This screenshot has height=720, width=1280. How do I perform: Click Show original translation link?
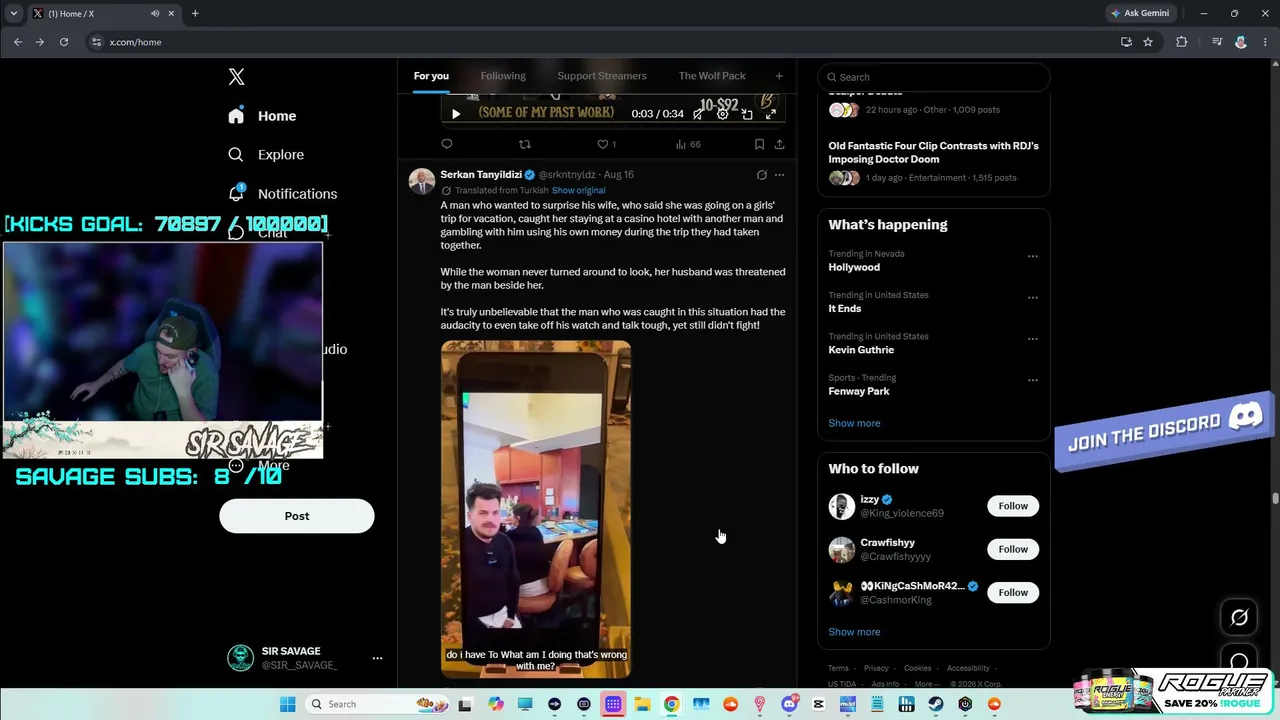click(x=578, y=190)
